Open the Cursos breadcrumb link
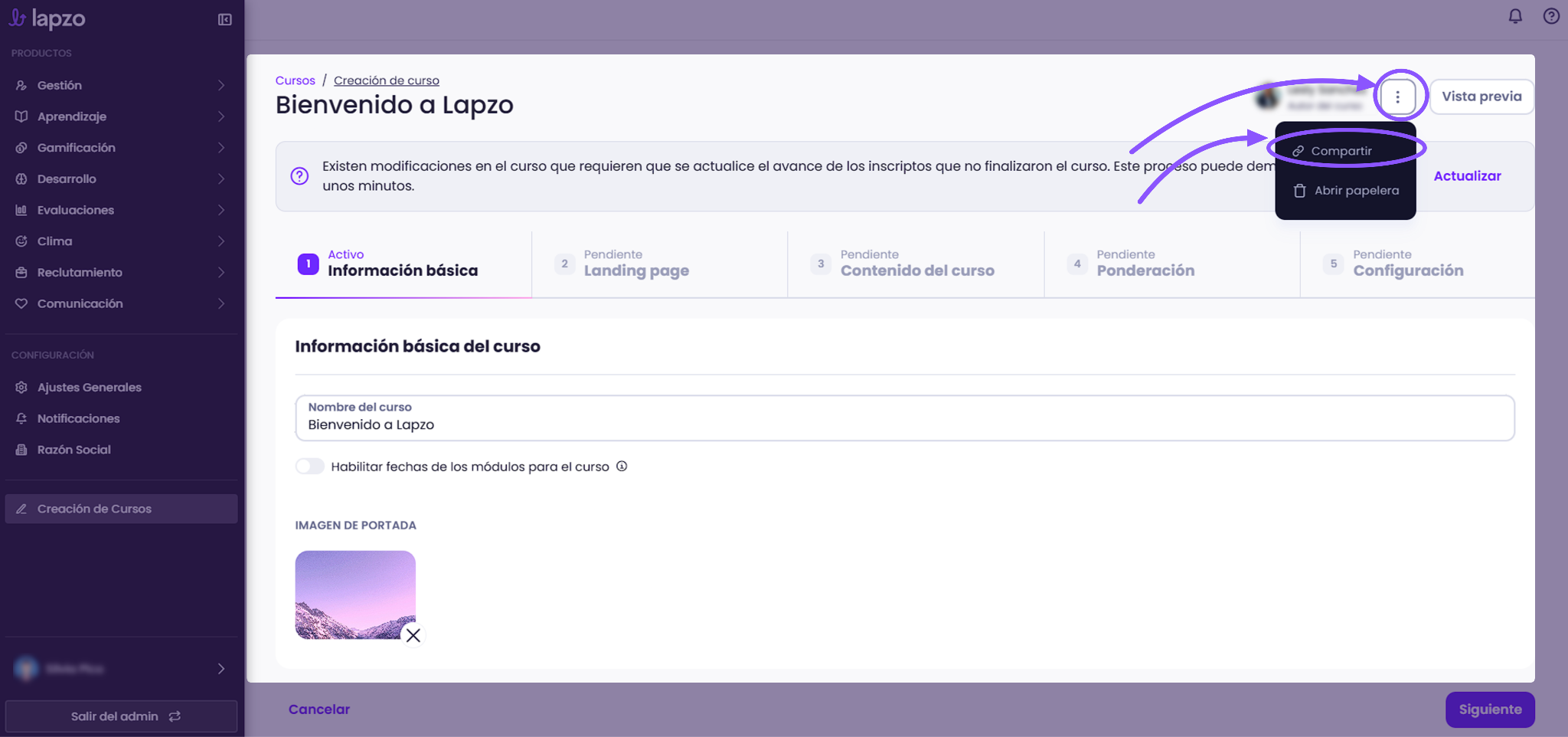1568x737 pixels. tap(296, 80)
